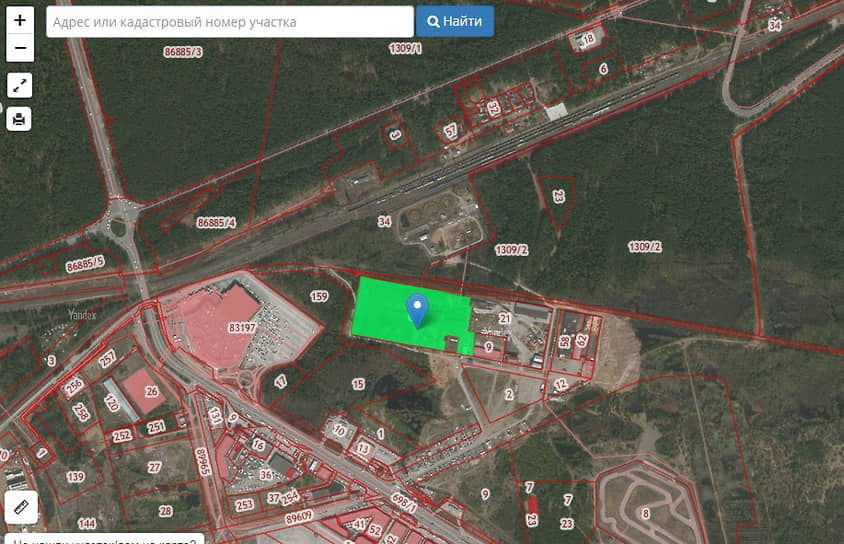844x544 pixels.
Task: Click parcel 15 south of the green plot
Action: [358, 384]
